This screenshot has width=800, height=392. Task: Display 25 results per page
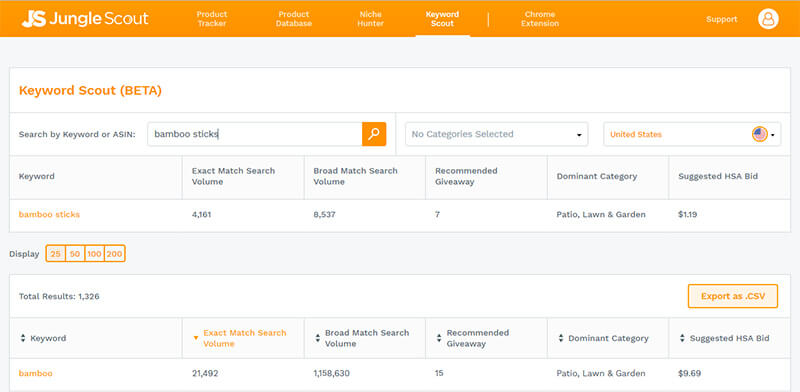pos(56,254)
